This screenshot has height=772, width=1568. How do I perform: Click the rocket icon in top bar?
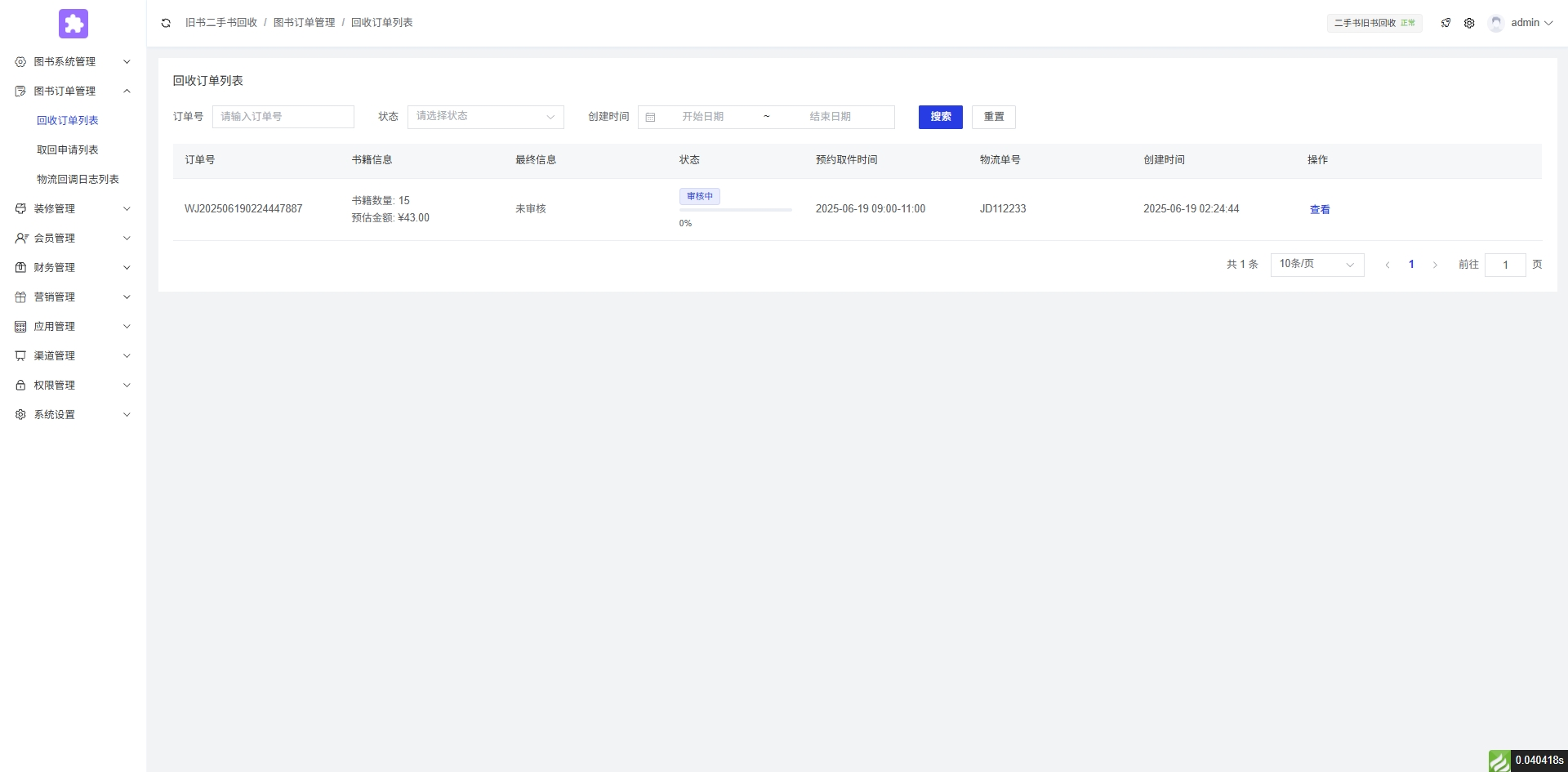click(x=1445, y=23)
